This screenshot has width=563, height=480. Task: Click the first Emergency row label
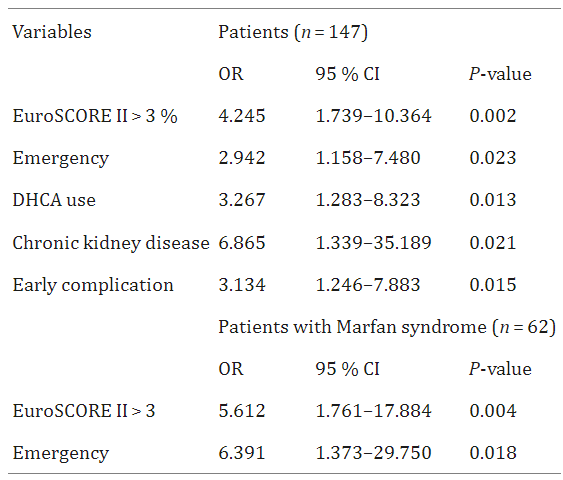[61, 159]
